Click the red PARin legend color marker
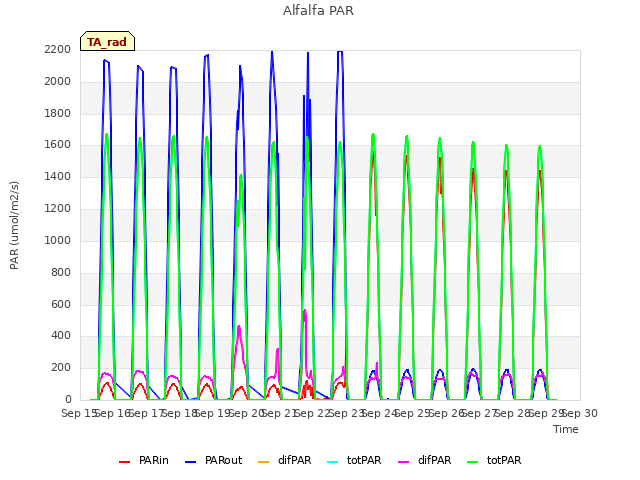 tap(124, 462)
